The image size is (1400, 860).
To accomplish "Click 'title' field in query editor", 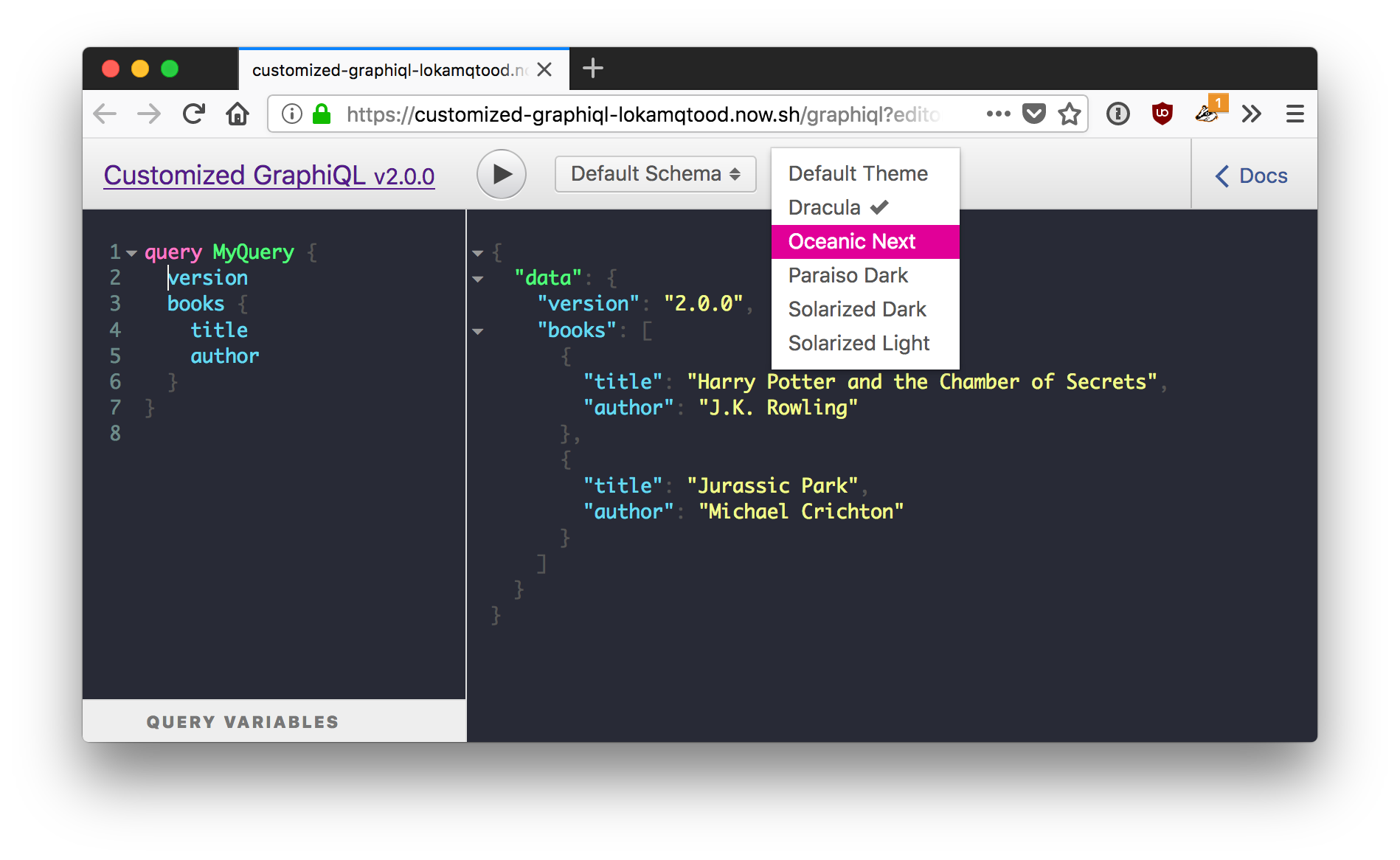I will pos(219,330).
